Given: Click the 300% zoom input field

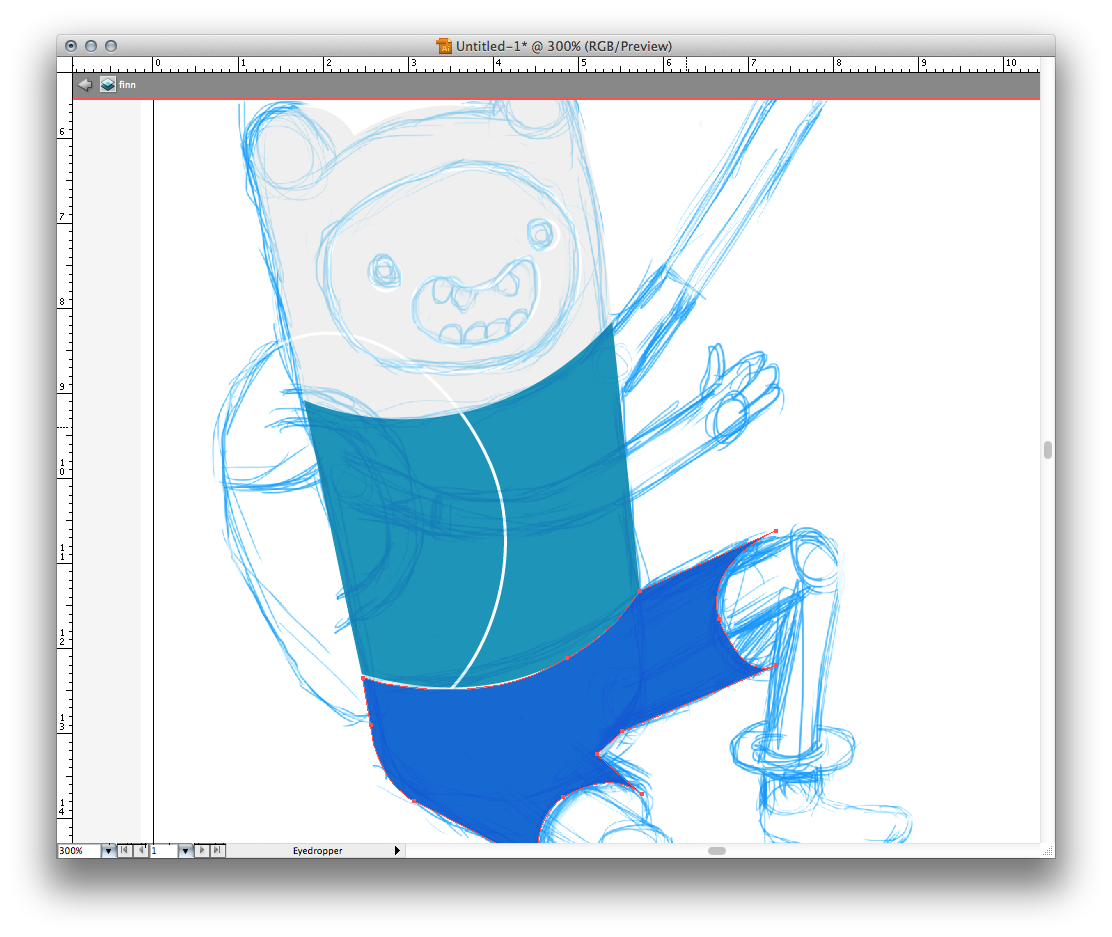Looking at the screenshot, I should point(78,851).
